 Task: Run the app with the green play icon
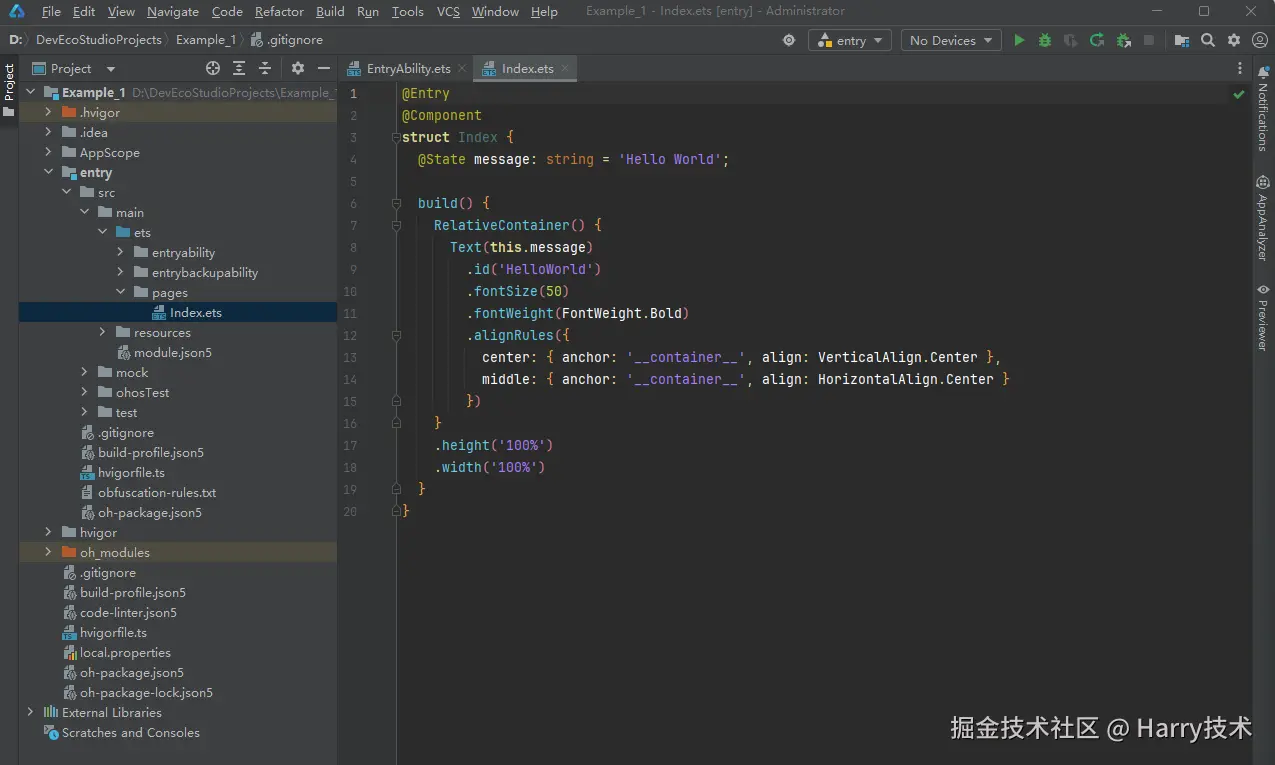pyautogui.click(x=1019, y=40)
